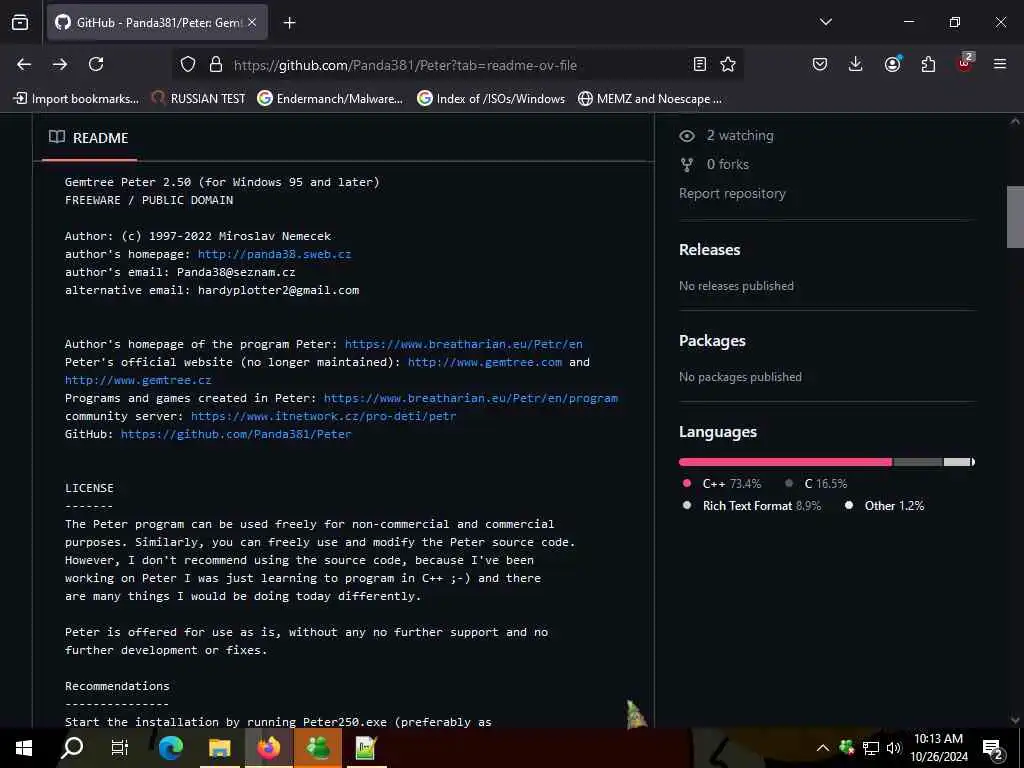Click Report repository link
This screenshot has height=768, width=1024.
(732, 193)
